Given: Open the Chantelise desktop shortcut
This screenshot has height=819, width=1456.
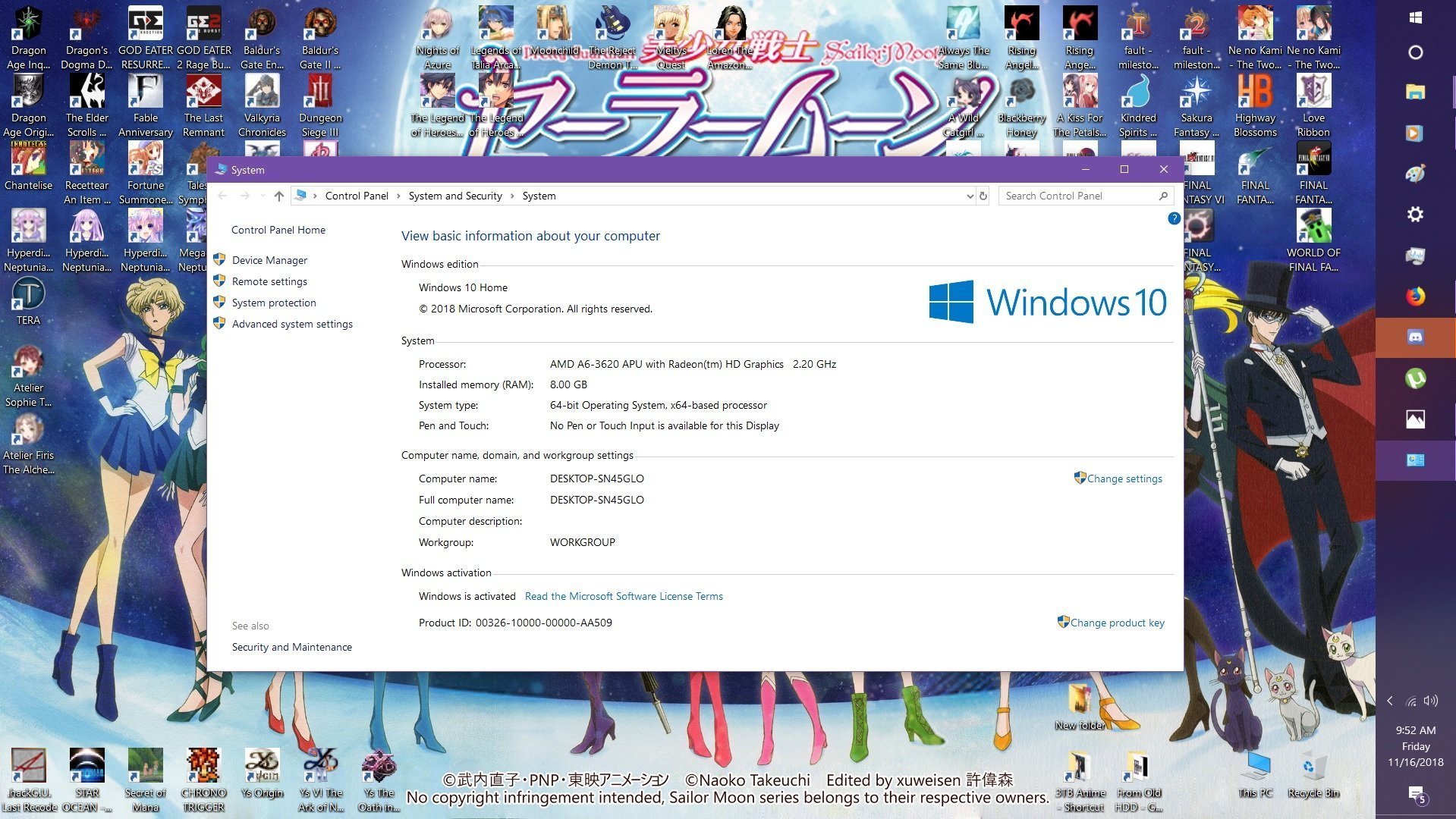Looking at the screenshot, I should coord(28,166).
